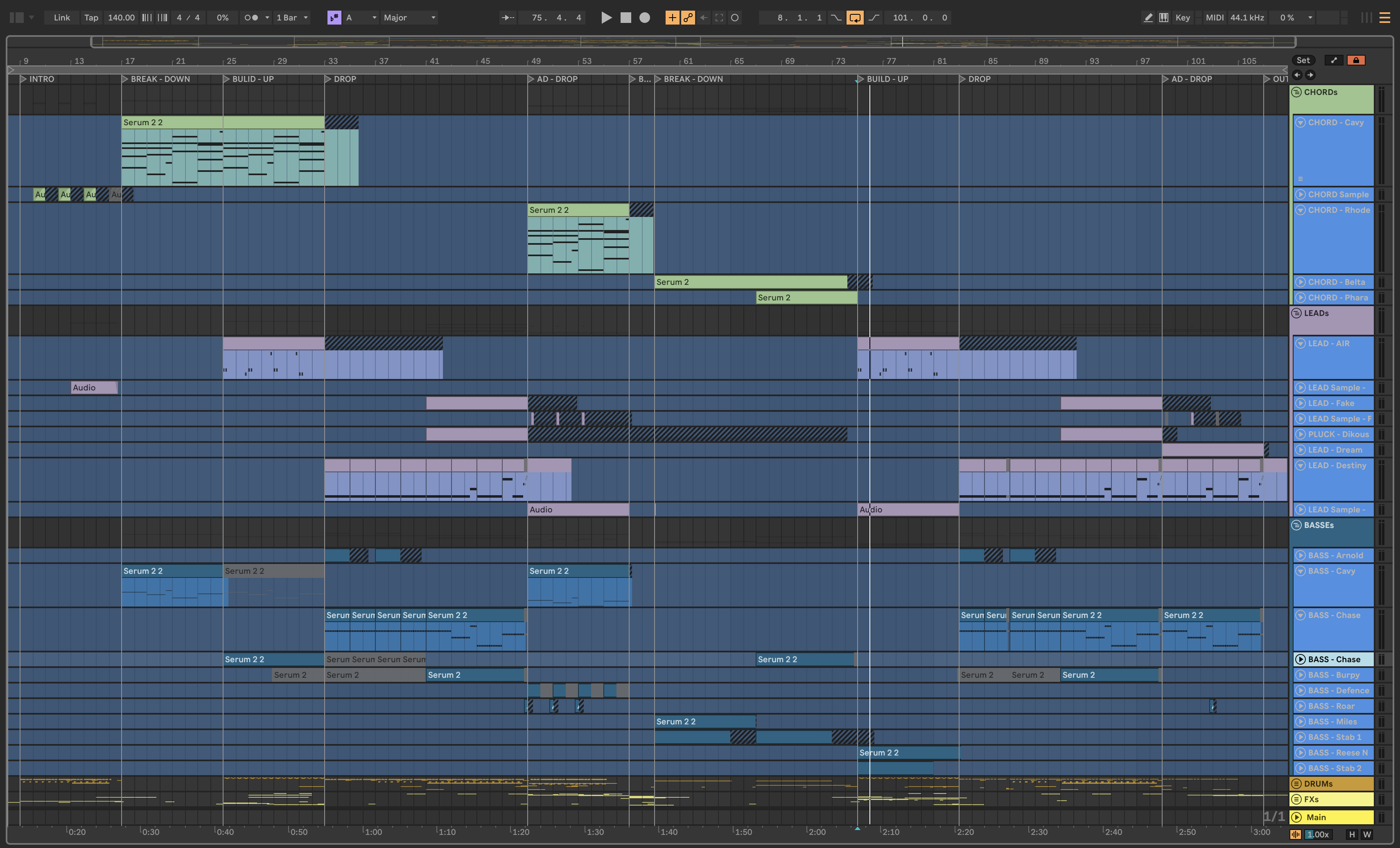The image size is (1400, 848).
Task: Enable MIDI map mode
Action: coord(1214,18)
